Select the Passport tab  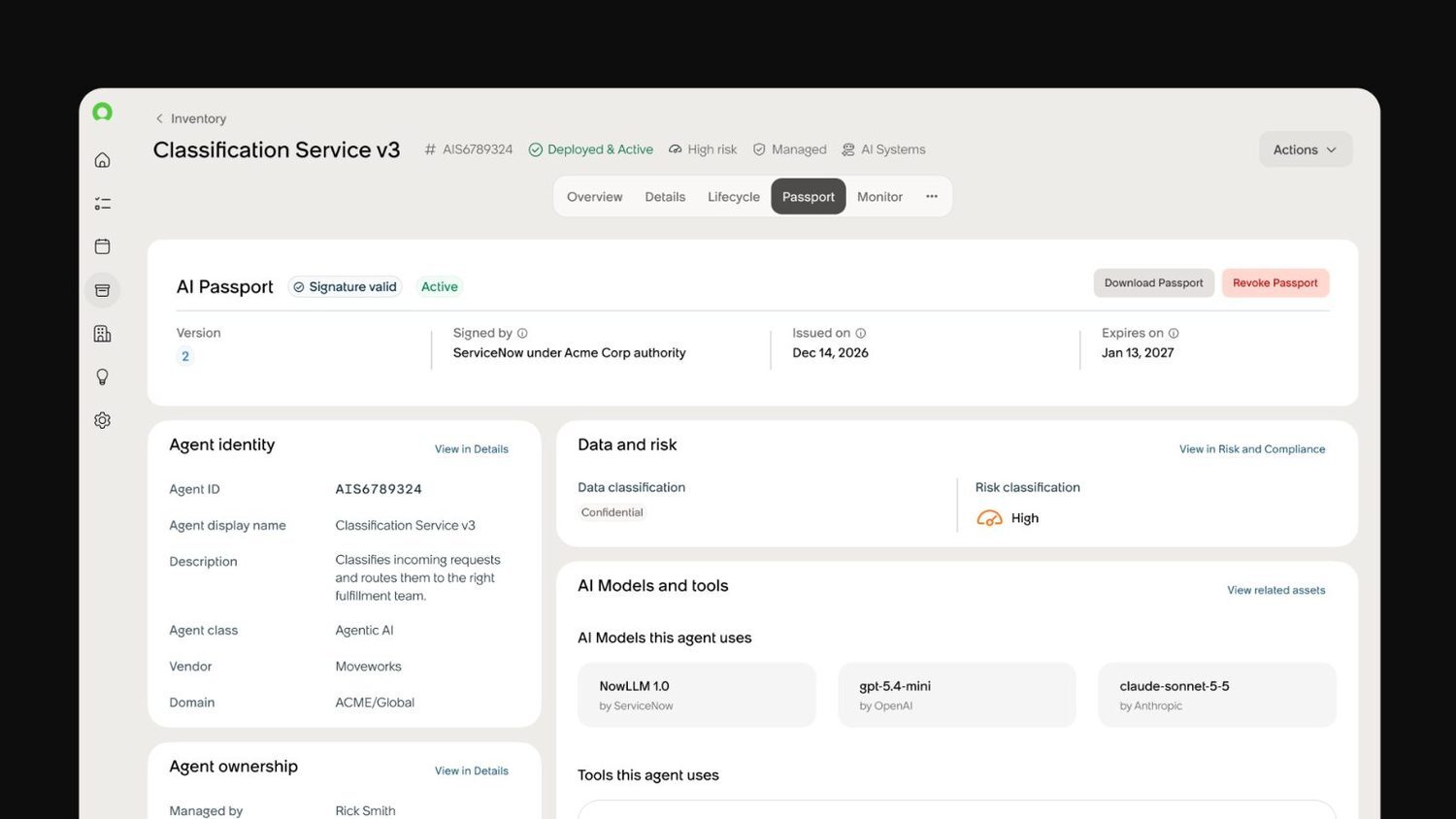tap(809, 197)
